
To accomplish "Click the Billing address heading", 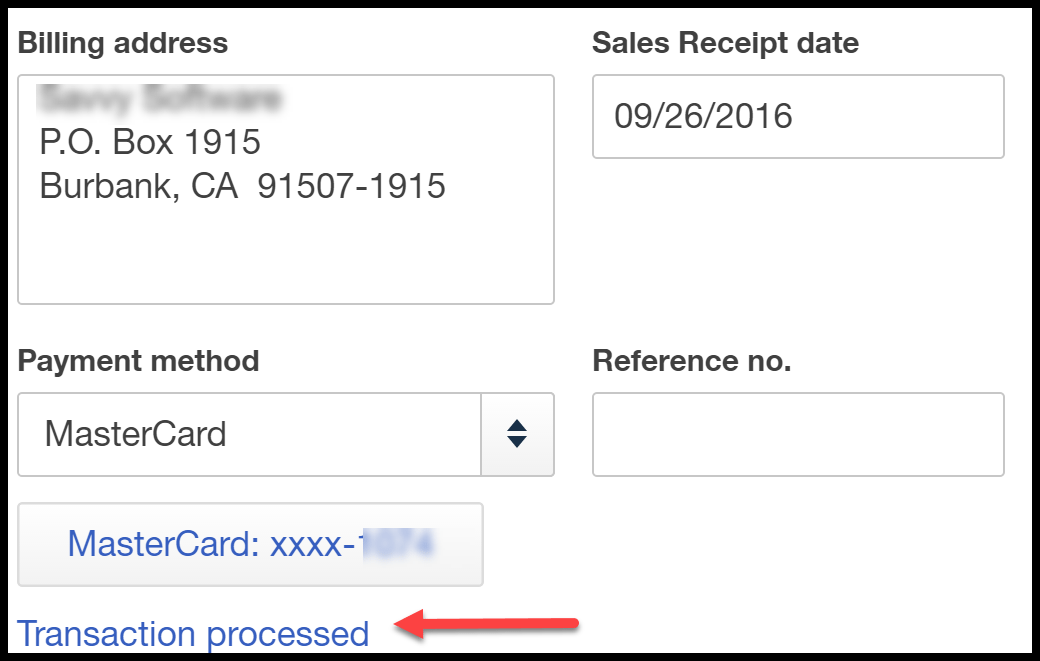I will (x=122, y=42).
